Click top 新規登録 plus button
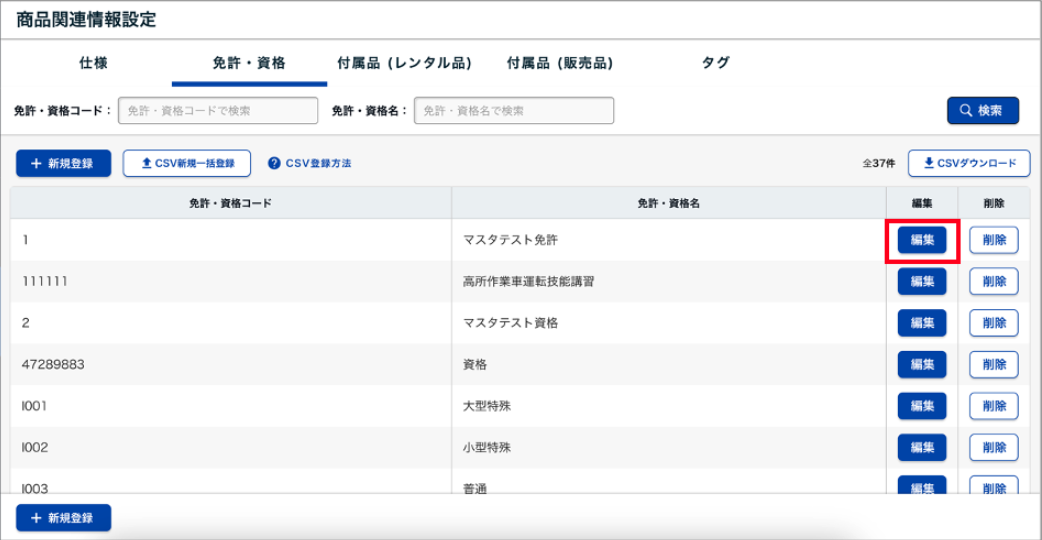The image size is (1042, 540). (x=62, y=163)
